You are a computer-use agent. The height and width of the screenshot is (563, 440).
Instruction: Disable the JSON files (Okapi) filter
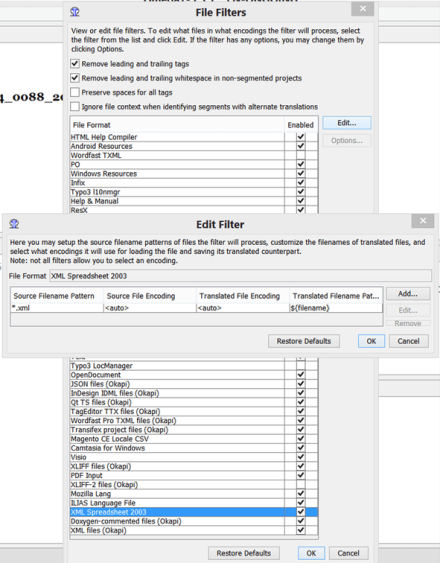(x=301, y=384)
